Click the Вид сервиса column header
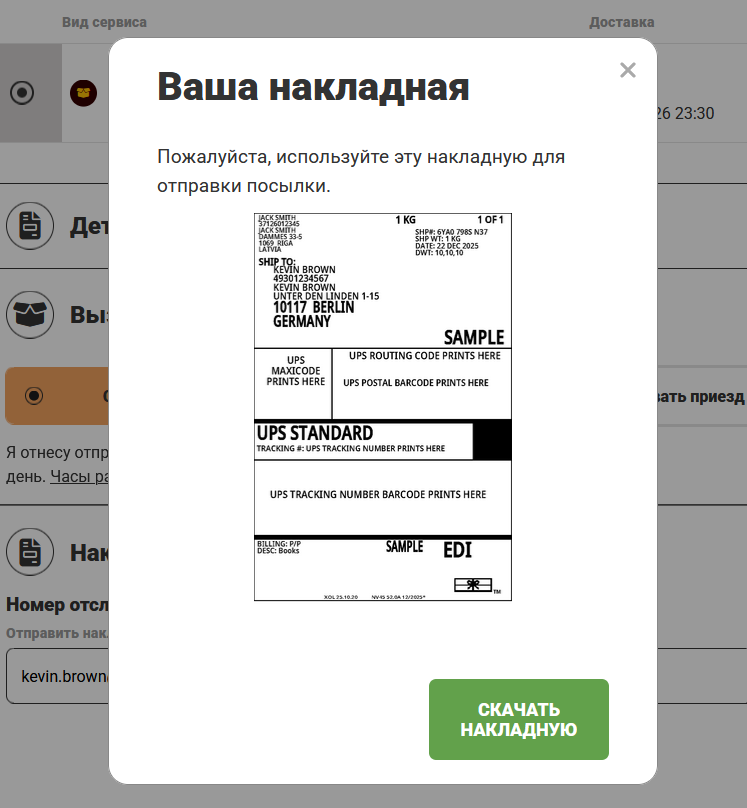 (x=104, y=22)
